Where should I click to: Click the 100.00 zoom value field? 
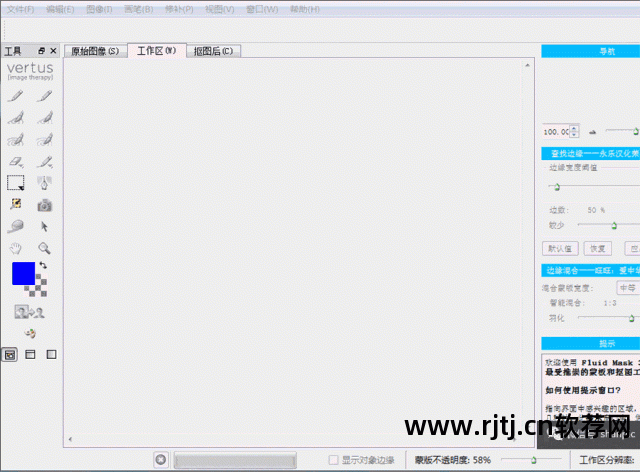556,131
